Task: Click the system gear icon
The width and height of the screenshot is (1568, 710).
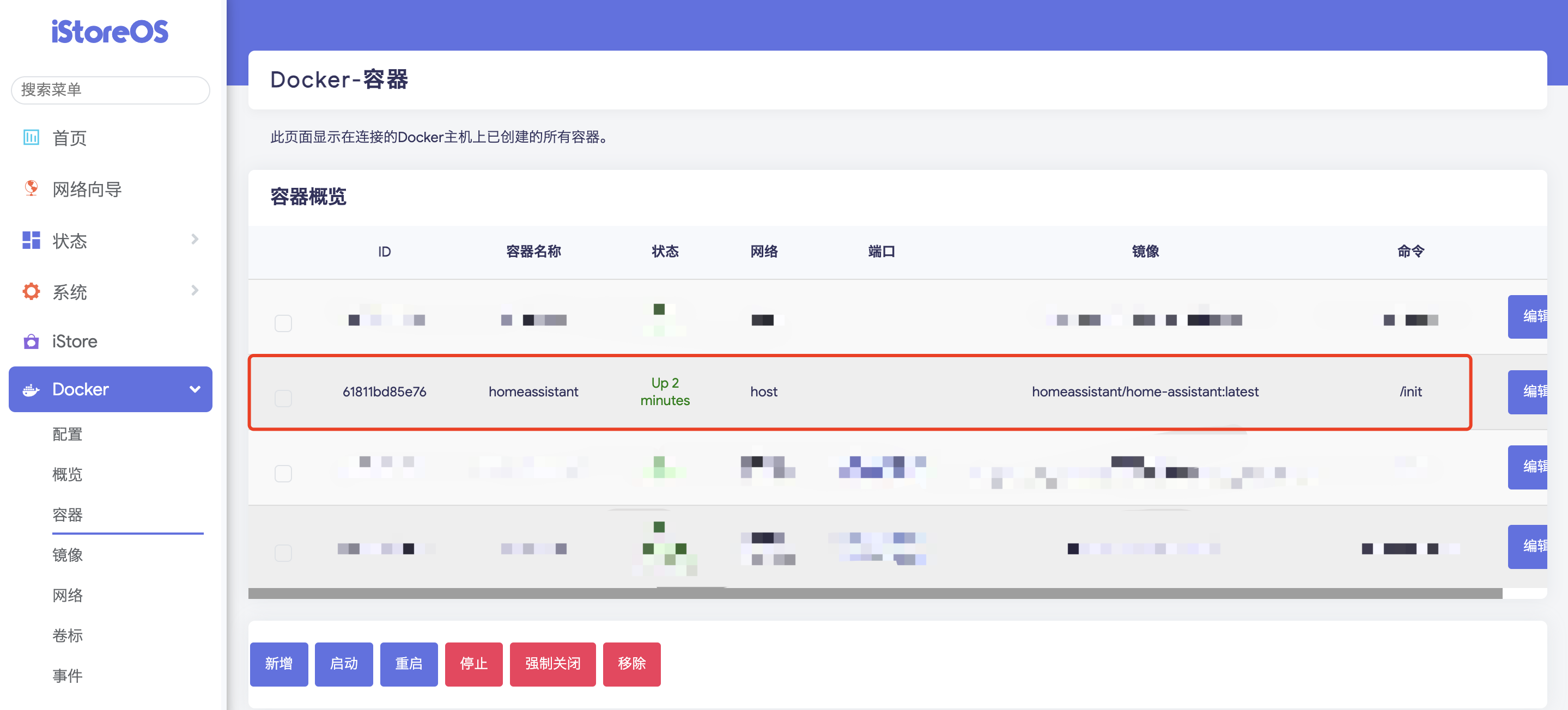Action: (x=31, y=291)
